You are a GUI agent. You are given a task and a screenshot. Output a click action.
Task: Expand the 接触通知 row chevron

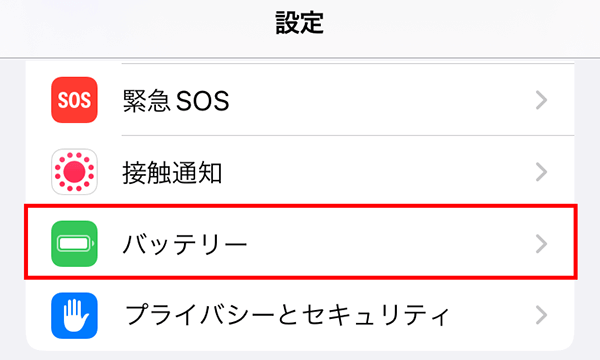pos(541,172)
